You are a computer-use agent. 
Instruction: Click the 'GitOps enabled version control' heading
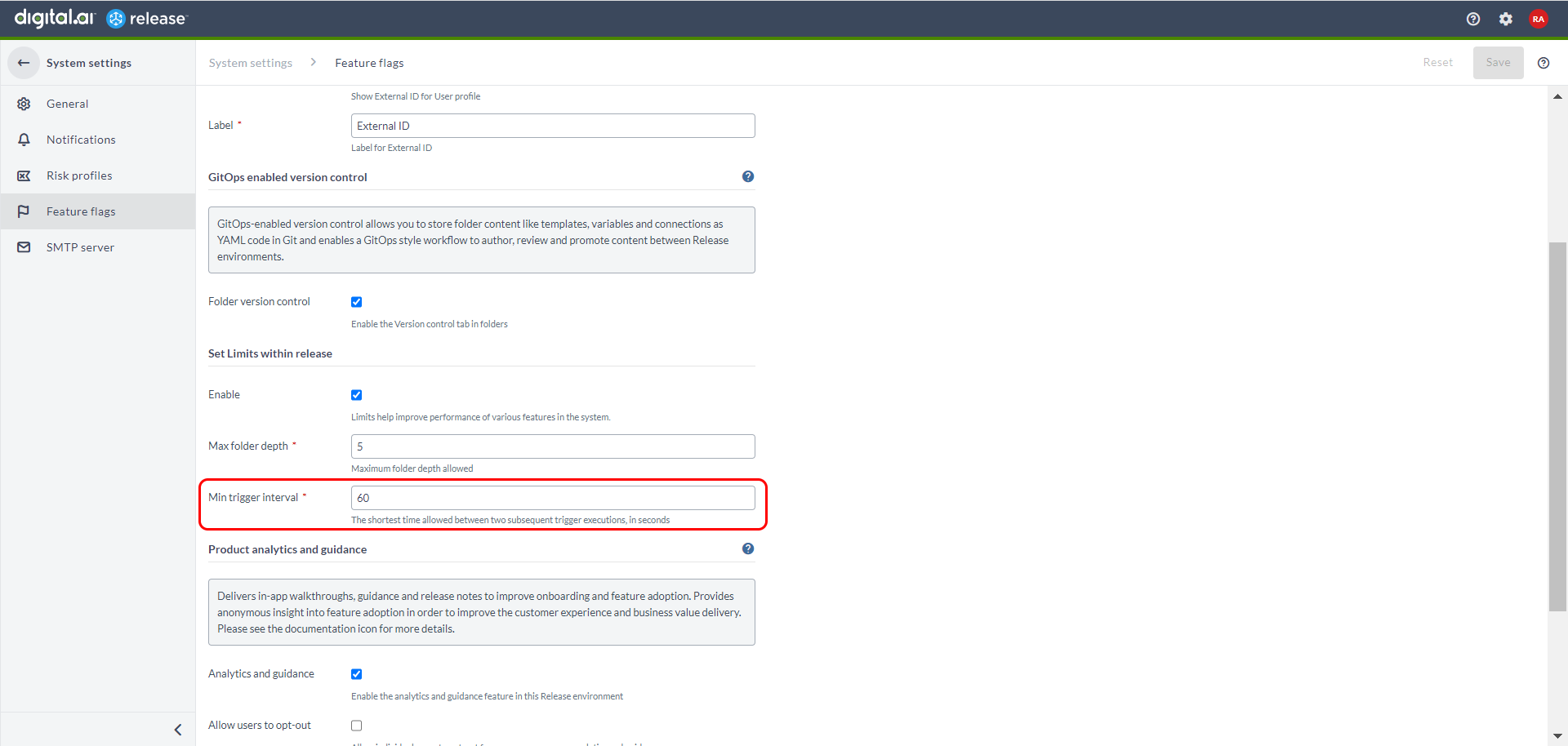287,177
